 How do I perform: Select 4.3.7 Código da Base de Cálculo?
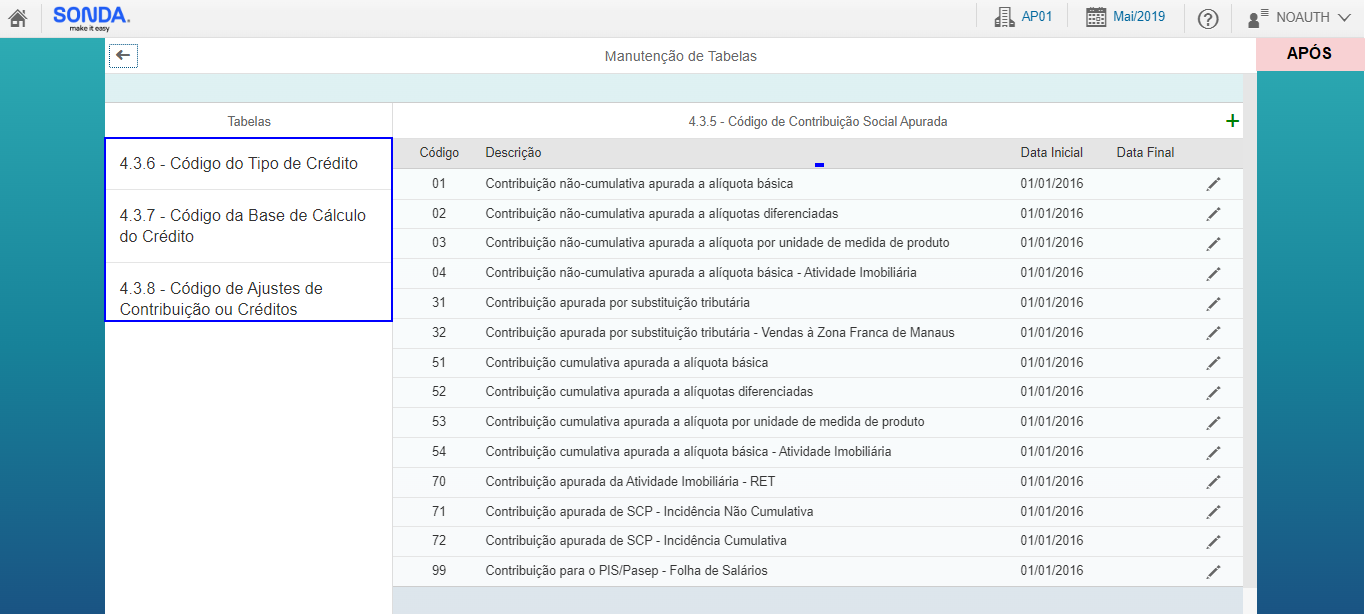[243, 226]
